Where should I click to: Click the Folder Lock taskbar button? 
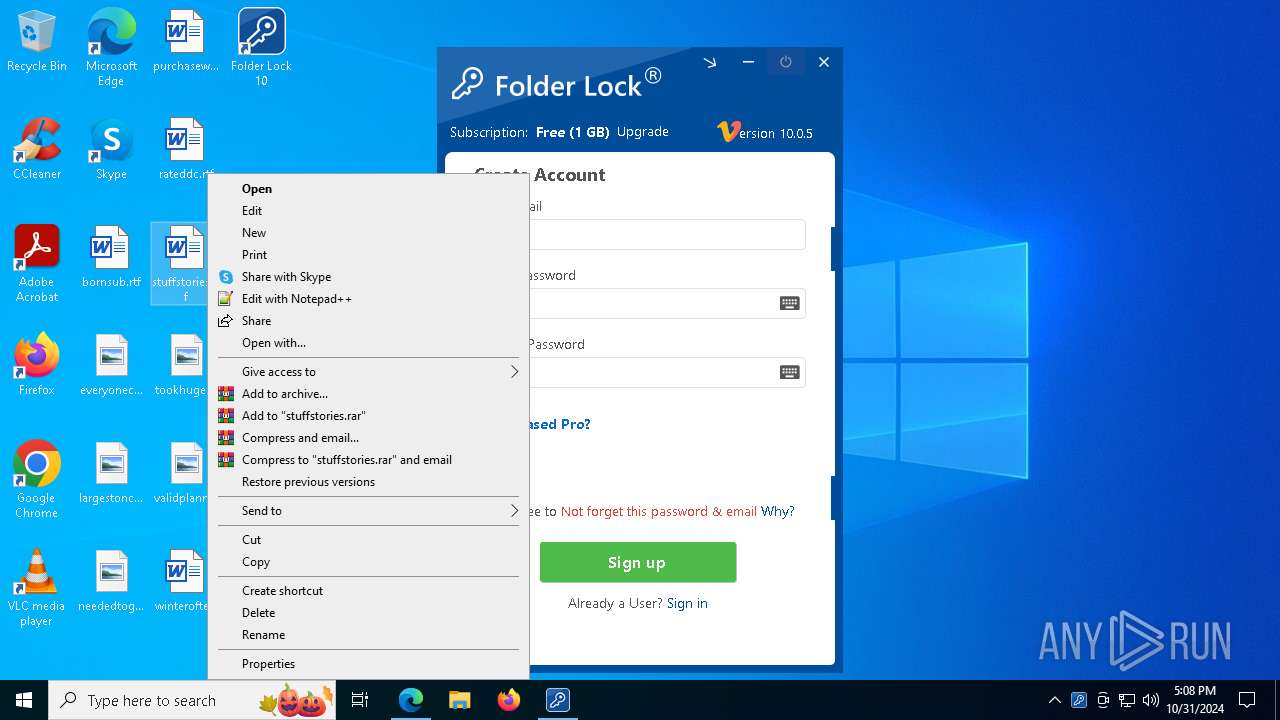557,700
